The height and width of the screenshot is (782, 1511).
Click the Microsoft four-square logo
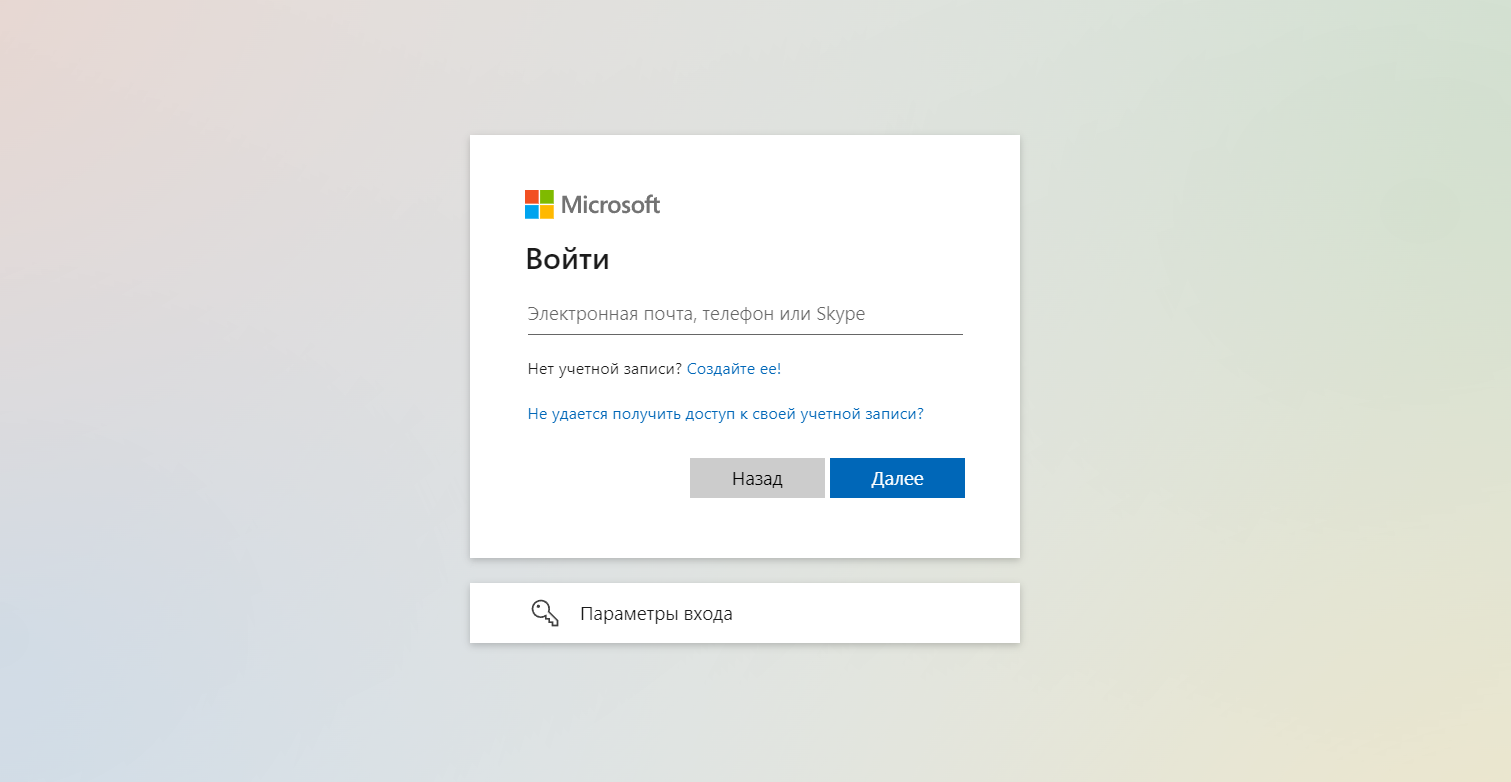coord(539,204)
